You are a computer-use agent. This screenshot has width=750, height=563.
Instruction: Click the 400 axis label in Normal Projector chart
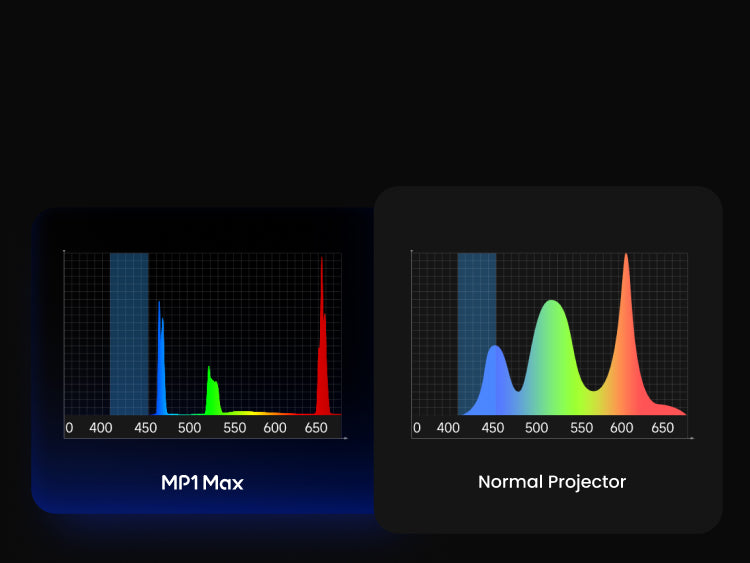click(x=448, y=428)
